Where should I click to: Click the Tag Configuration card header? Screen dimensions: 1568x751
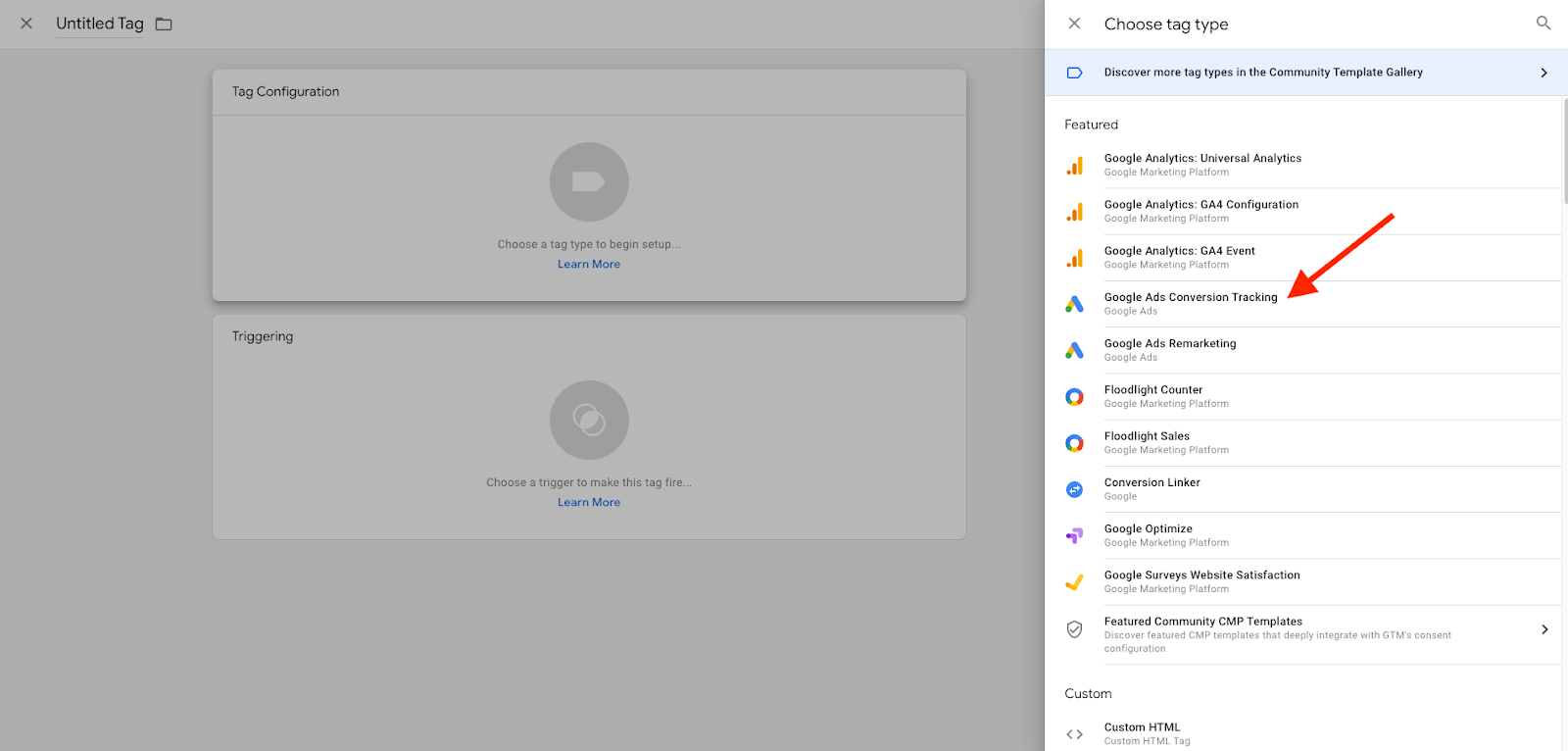589,92
